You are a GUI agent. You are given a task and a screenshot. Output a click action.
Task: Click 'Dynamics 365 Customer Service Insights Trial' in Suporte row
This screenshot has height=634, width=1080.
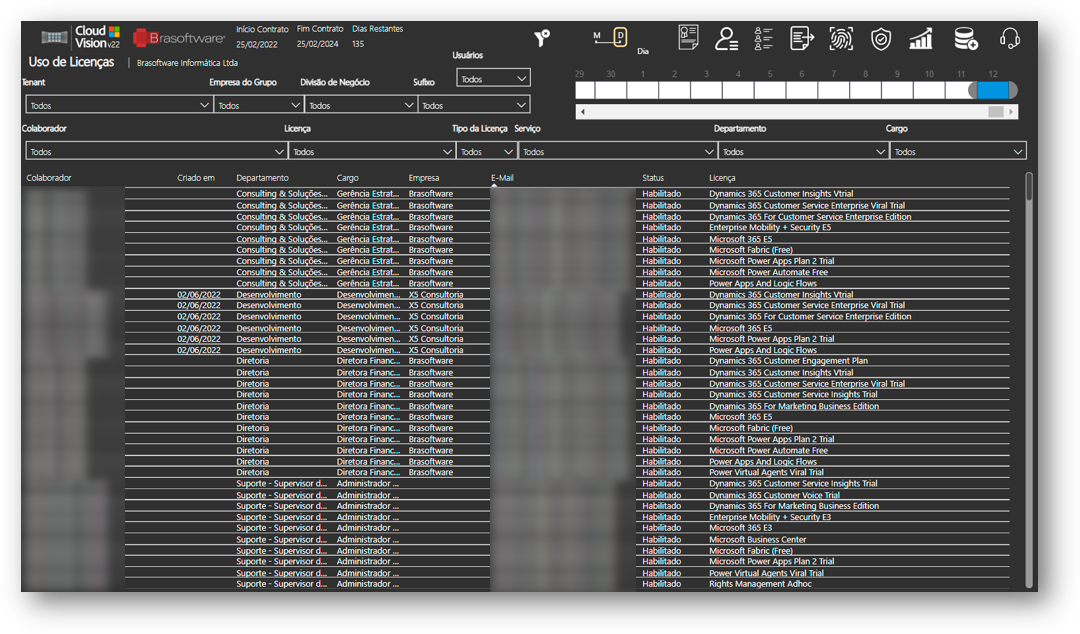pyautogui.click(x=793, y=483)
